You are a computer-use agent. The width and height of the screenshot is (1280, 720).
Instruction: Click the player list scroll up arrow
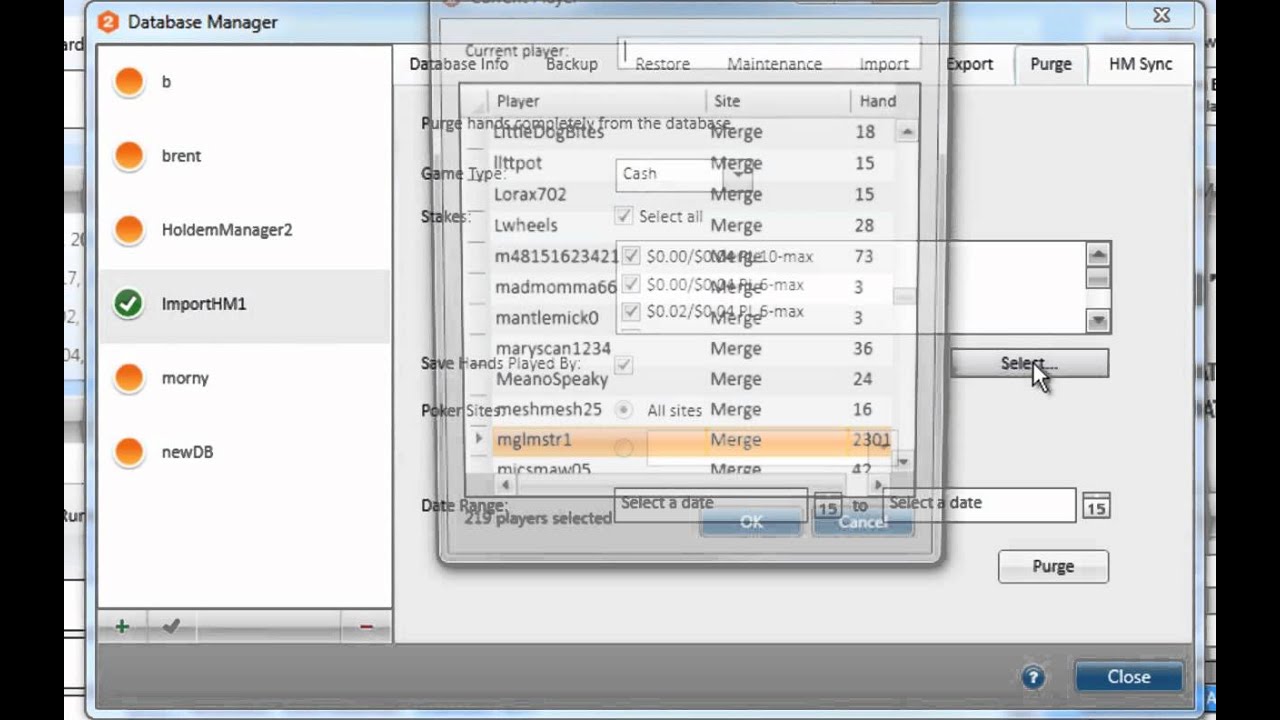(x=906, y=131)
